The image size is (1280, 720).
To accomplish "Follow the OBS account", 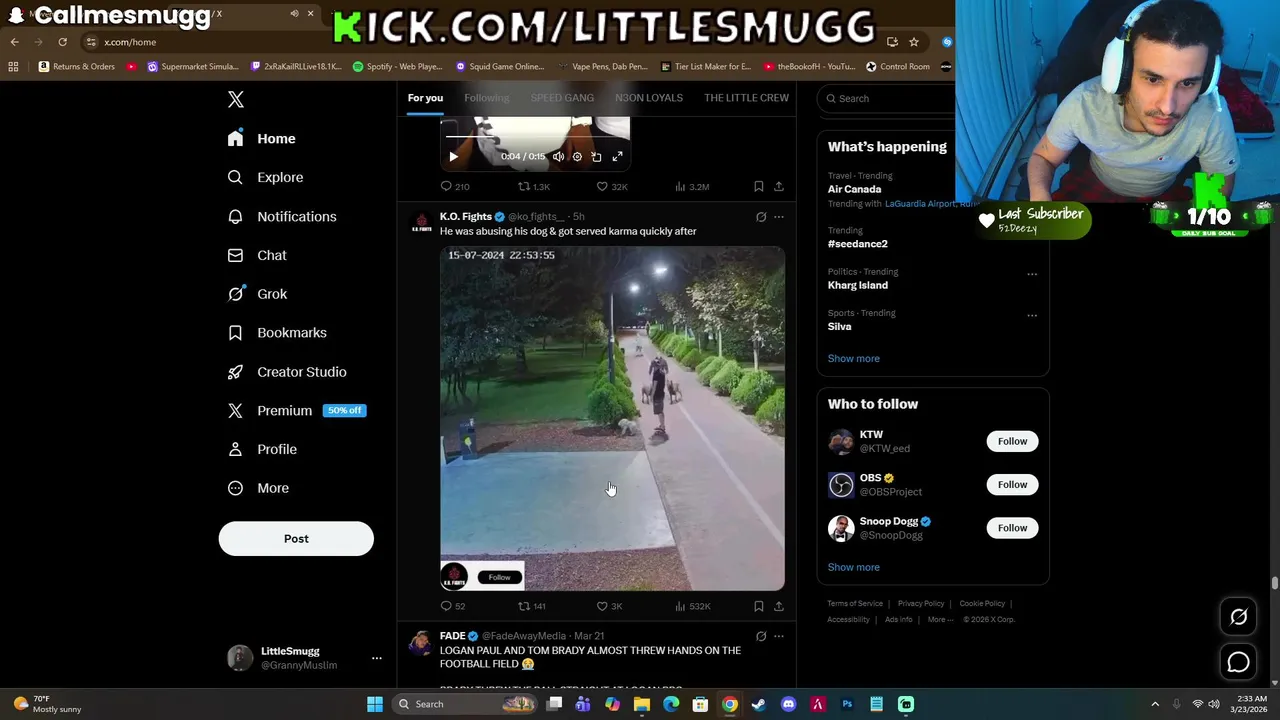I will click(1012, 485).
